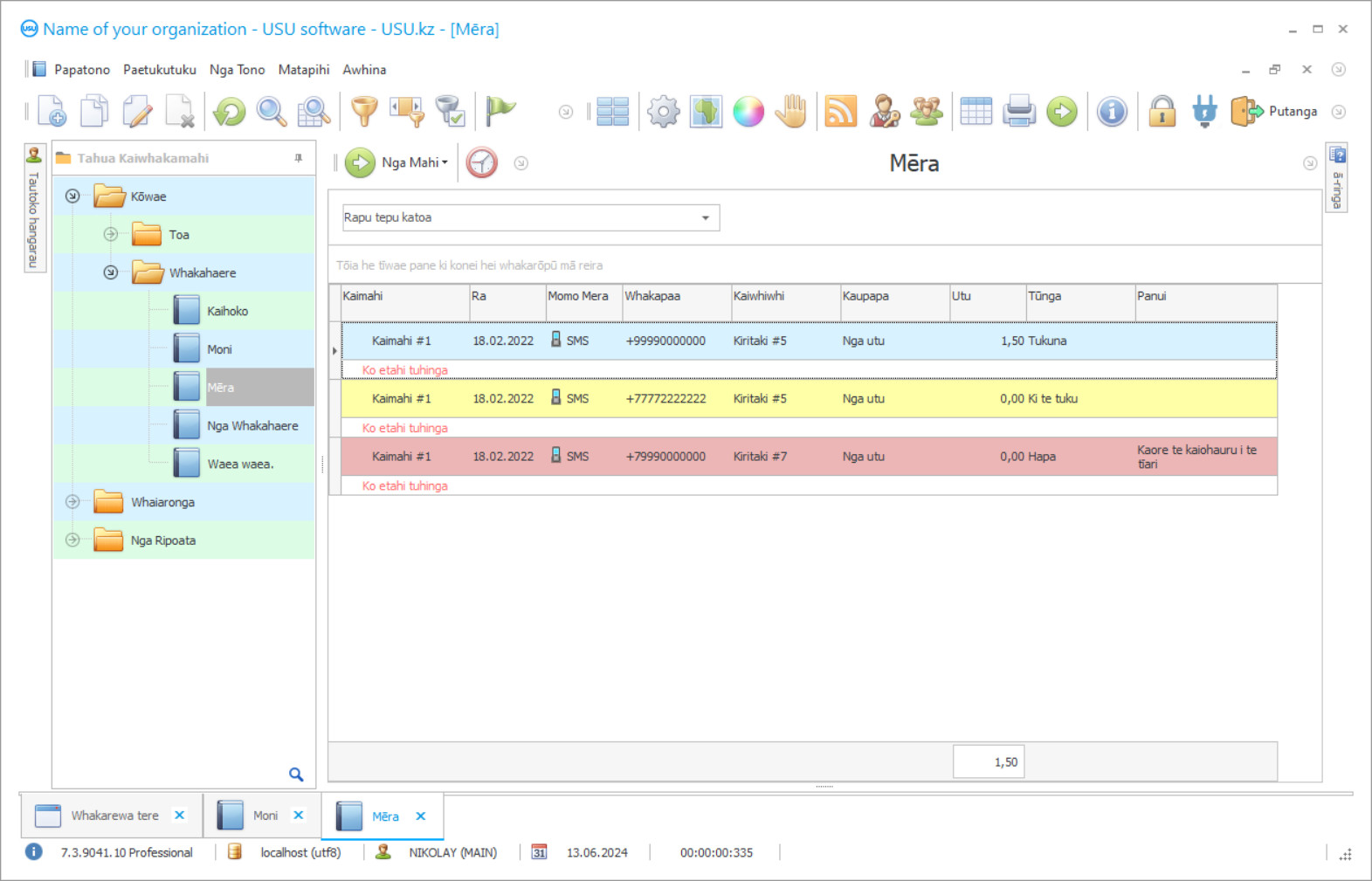Click the green refresh arrow icon
Viewport: 1372px width, 881px height.
click(230, 112)
